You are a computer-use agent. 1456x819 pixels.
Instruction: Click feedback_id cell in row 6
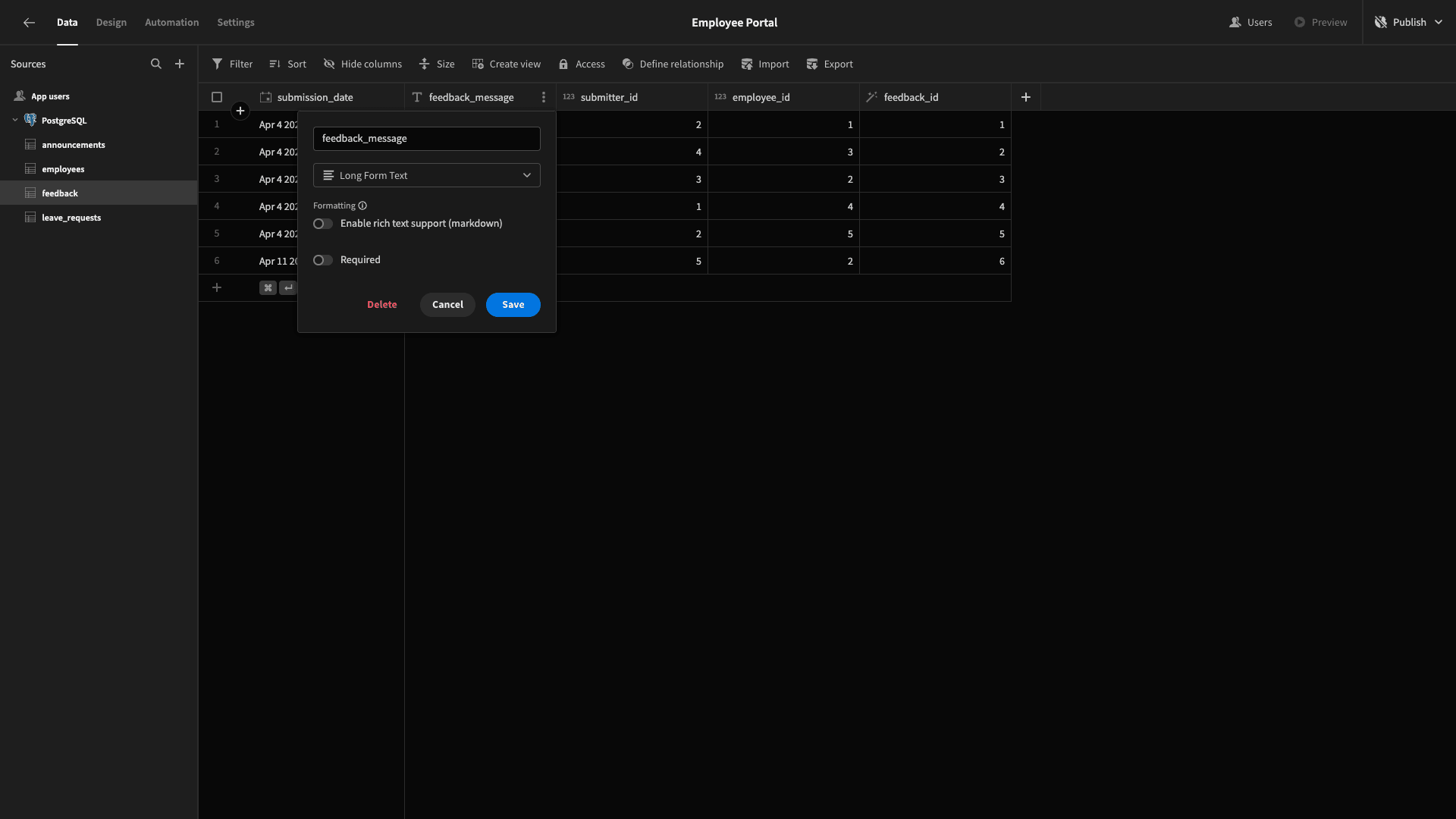coord(935,261)
